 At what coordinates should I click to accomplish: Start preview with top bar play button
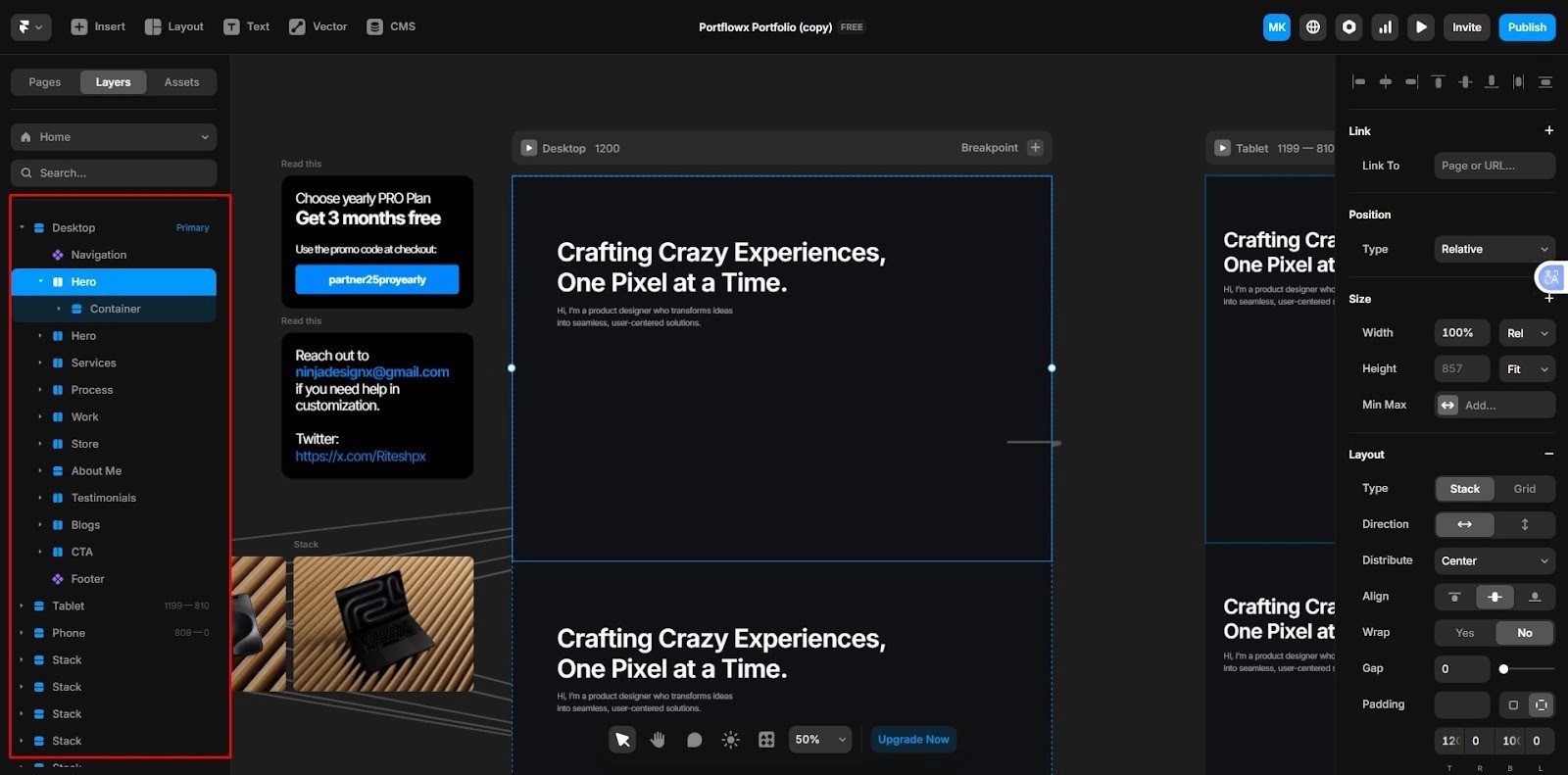1421,27
